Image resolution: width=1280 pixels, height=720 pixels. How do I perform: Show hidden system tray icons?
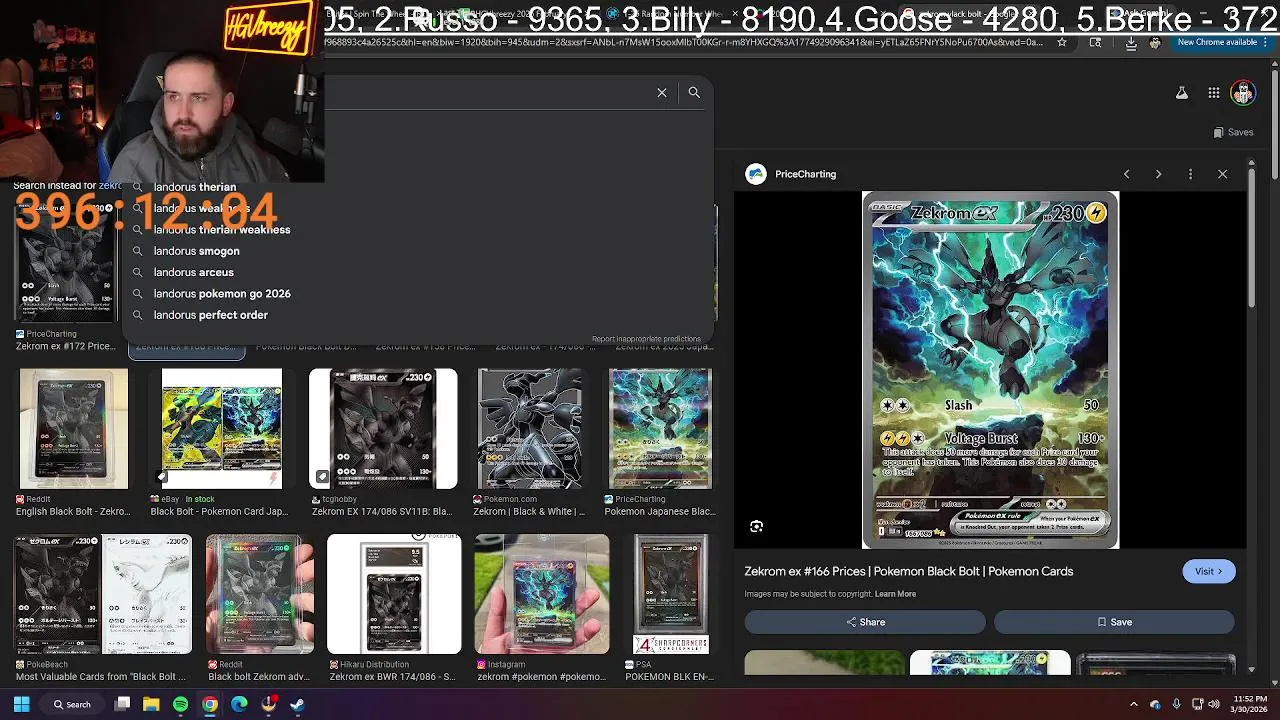1133,704
